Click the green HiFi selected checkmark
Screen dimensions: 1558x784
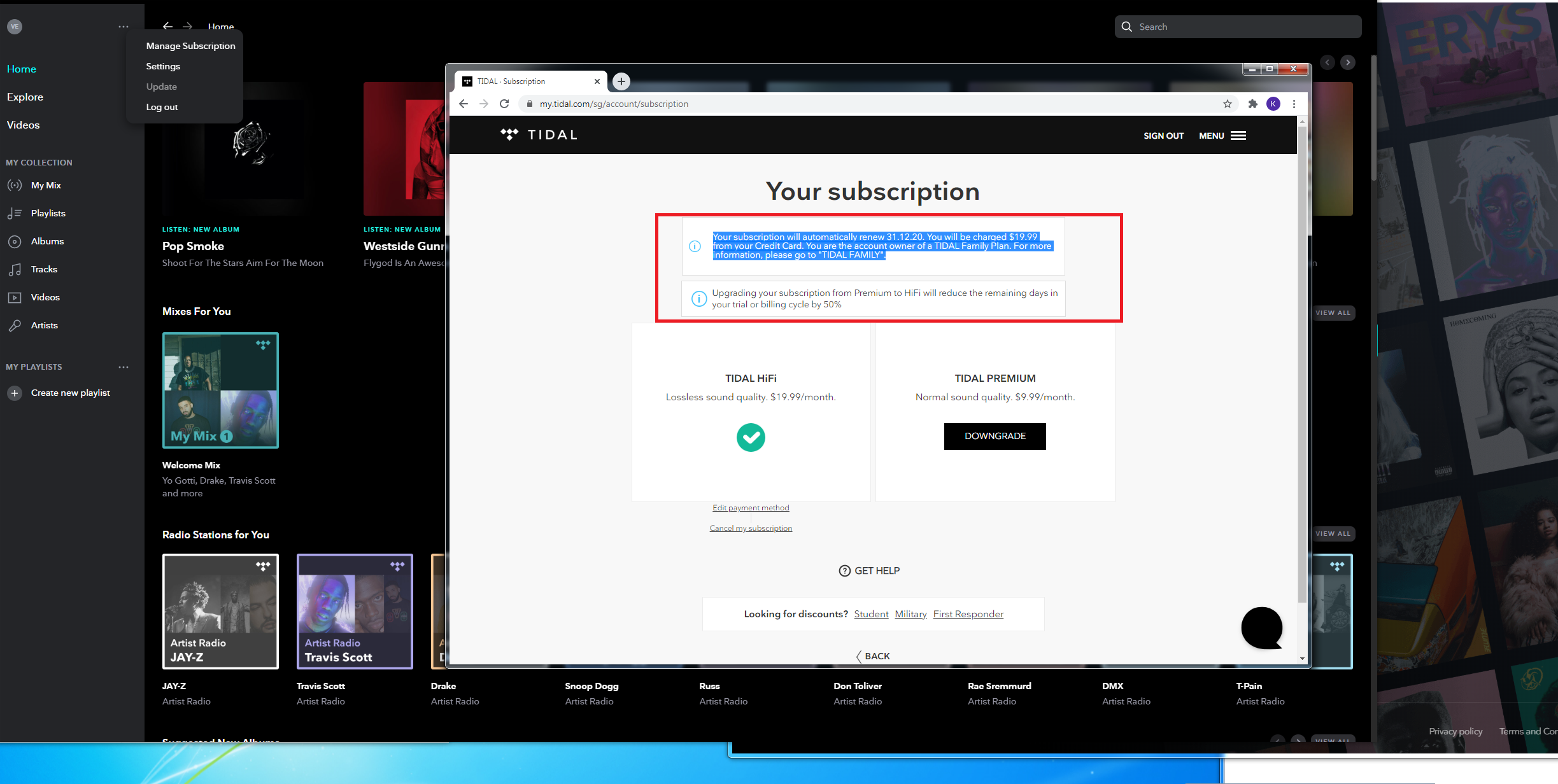pos(751,438)
